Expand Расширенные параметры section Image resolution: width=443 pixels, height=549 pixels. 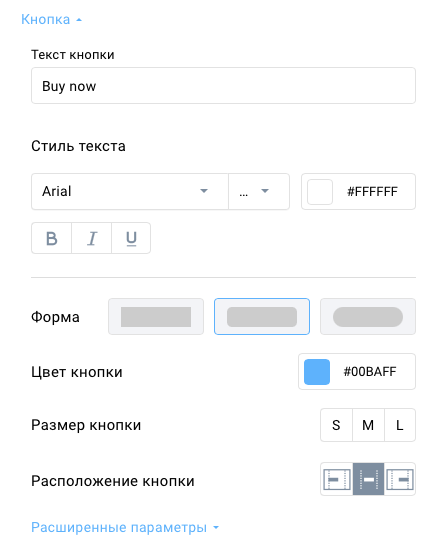(x=125, y=527)
